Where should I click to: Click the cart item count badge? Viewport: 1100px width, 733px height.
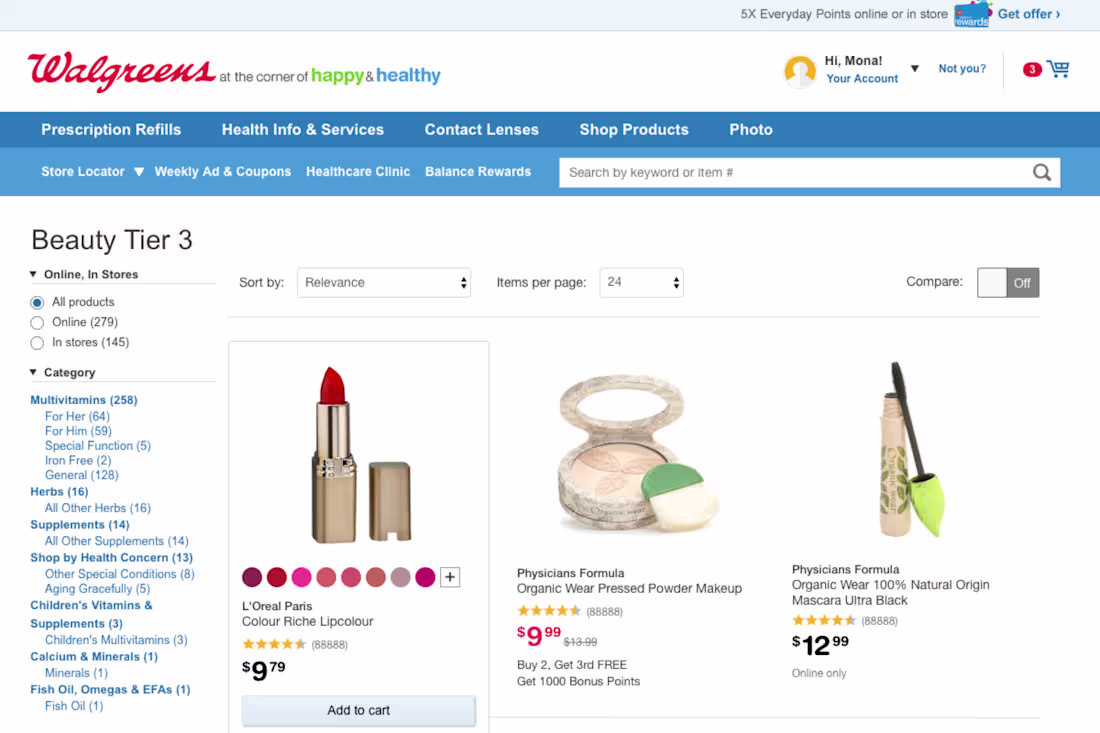[1031, 69]
